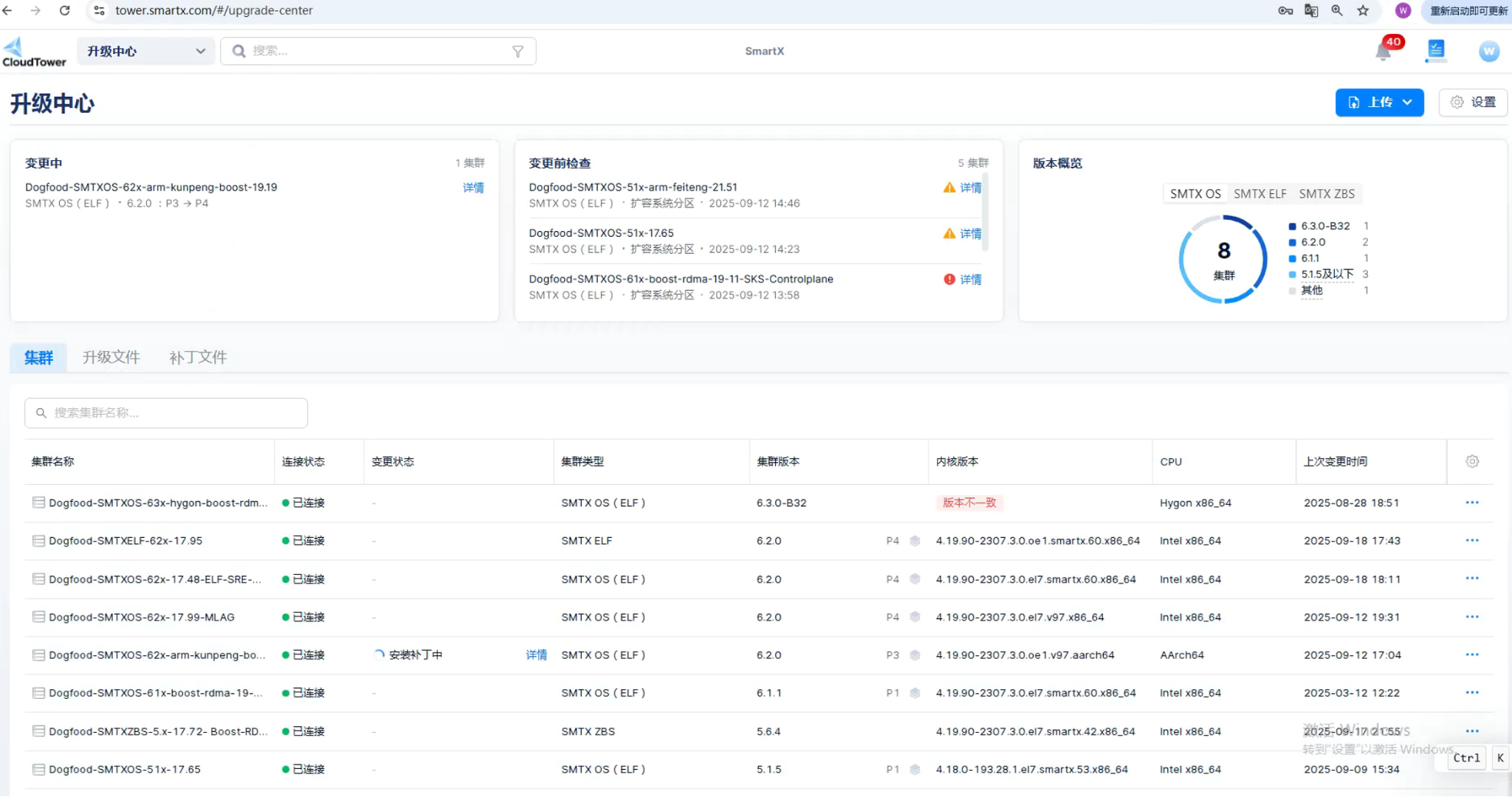Viewport: 1512px width, 797px height.
Task: Open 详情 link in 变更中 card
Action: pos(473,188)
